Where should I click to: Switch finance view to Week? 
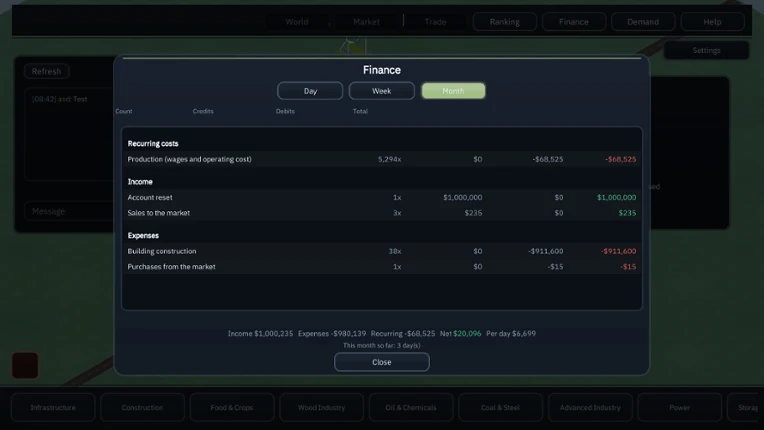(382, 91)
